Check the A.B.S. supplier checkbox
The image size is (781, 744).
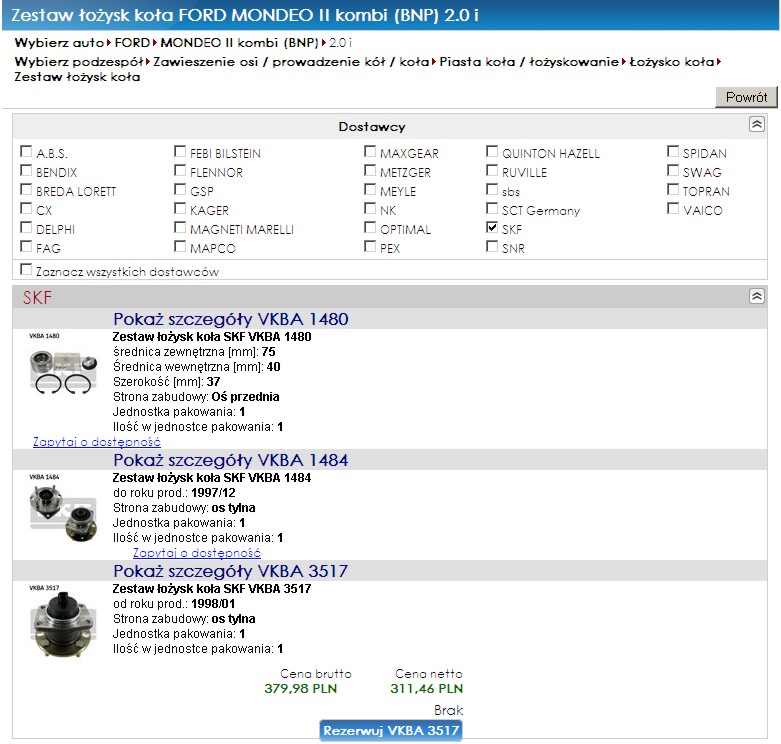26,151
